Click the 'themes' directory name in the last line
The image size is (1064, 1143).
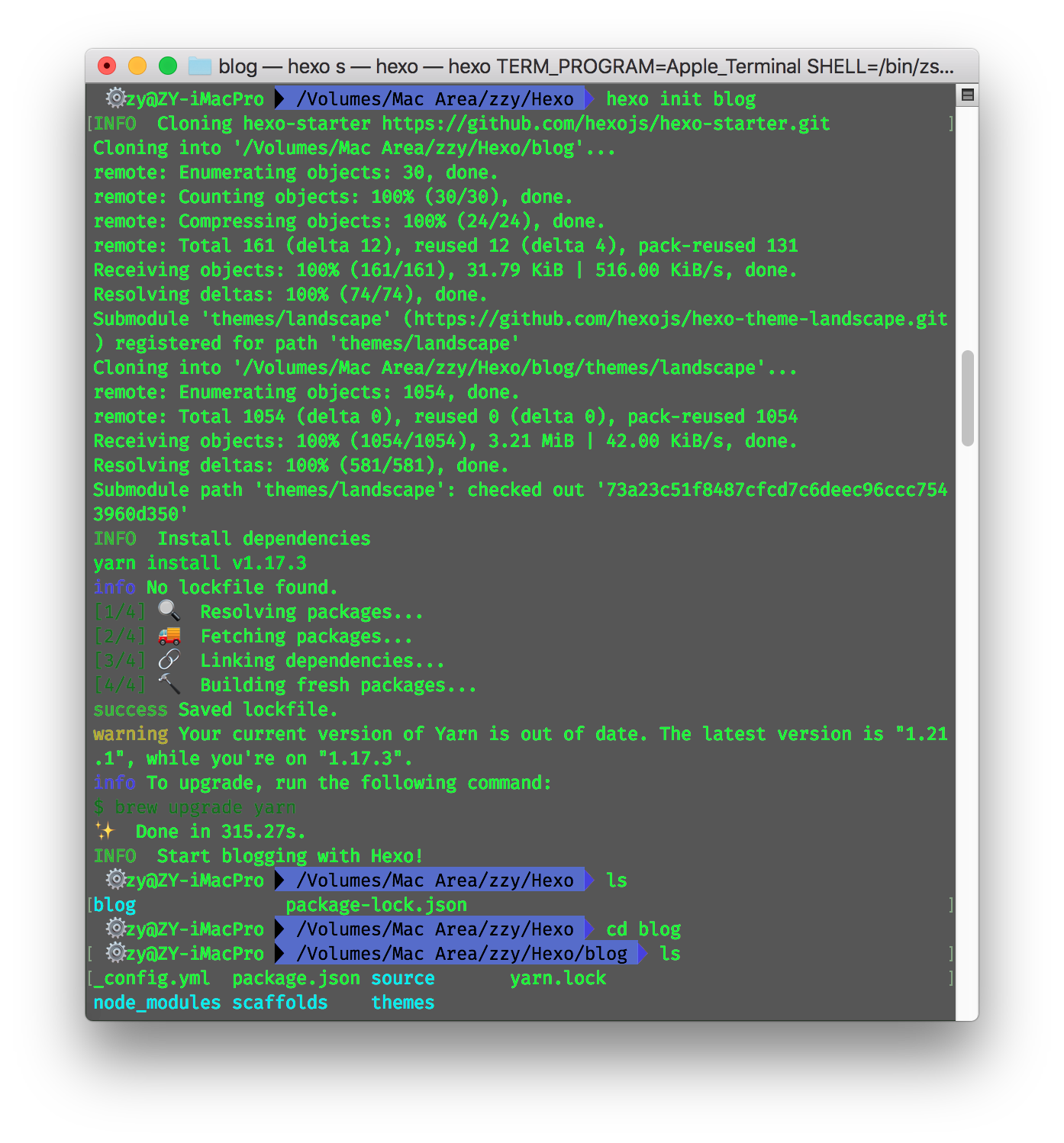click(x=403, y=1003)
